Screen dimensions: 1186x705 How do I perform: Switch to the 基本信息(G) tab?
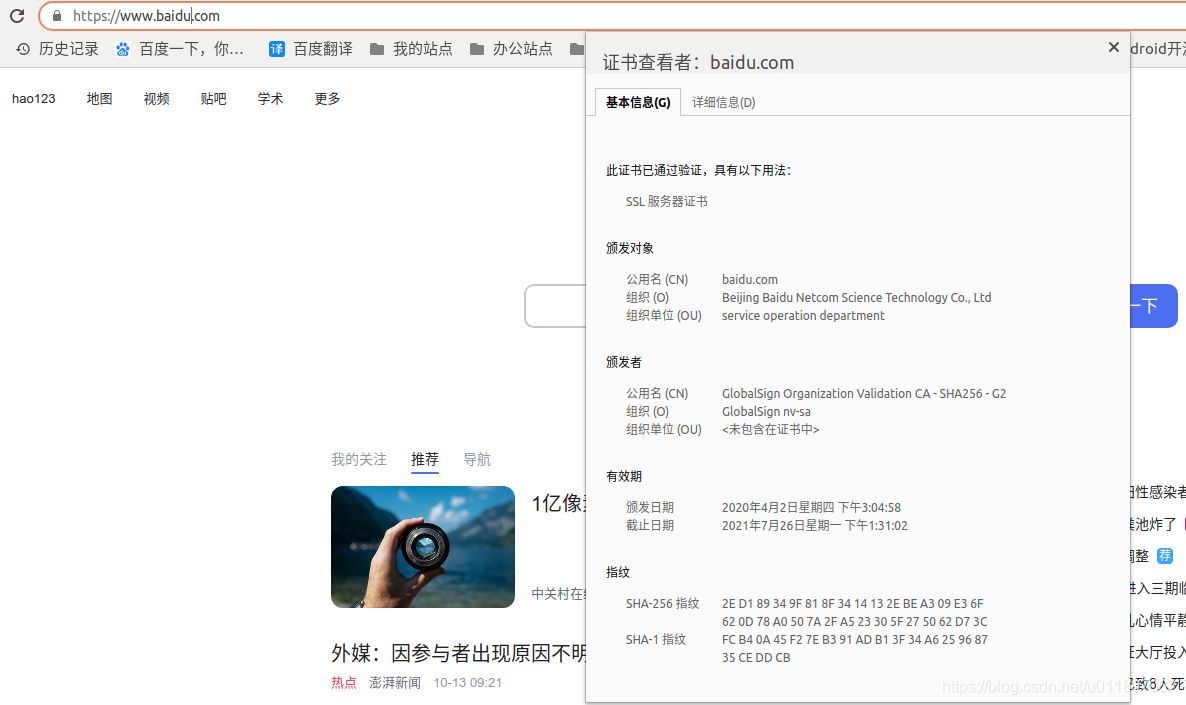tap(638, 102)
